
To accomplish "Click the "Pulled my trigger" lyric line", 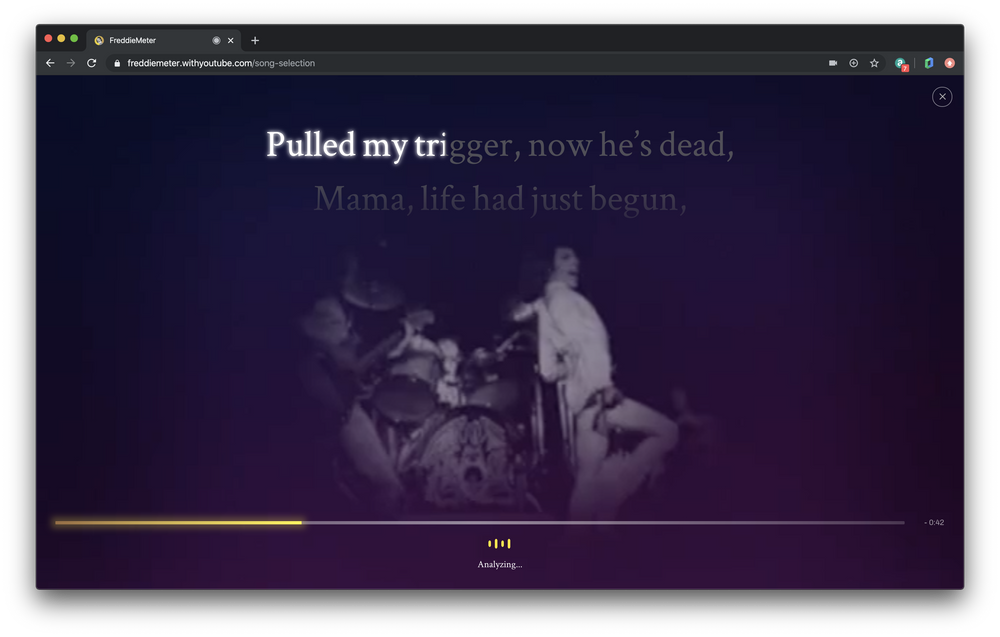I will coord(500,146).
